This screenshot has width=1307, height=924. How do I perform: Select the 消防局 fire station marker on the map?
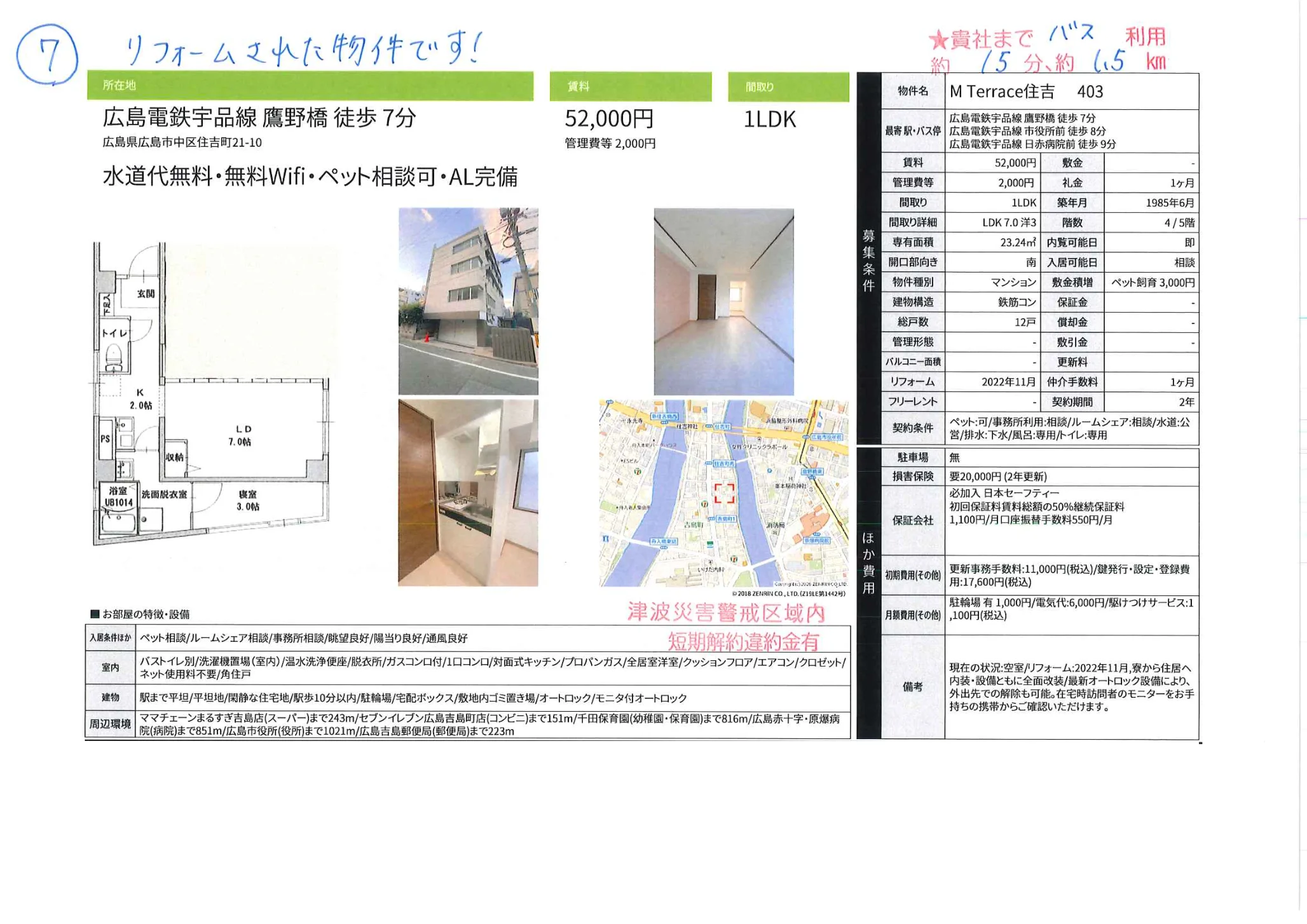pyautogui.click(x=776, y=526)
